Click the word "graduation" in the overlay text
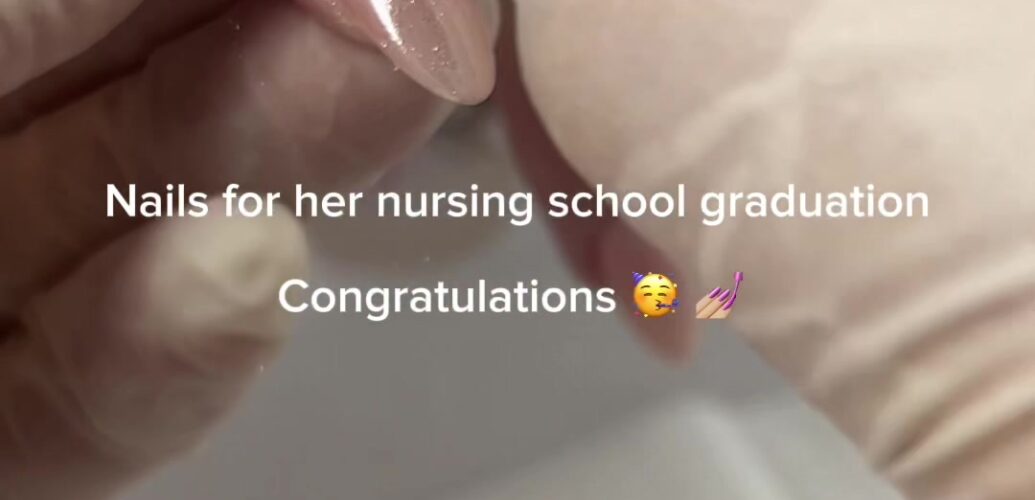 [814, 204]
